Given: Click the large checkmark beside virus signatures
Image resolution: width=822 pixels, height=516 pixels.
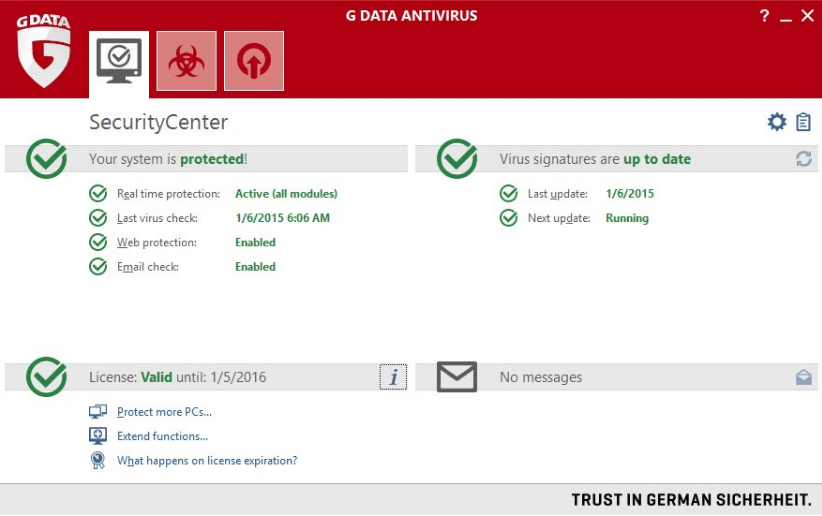Looking at the screenshot, I should point(457,158).
